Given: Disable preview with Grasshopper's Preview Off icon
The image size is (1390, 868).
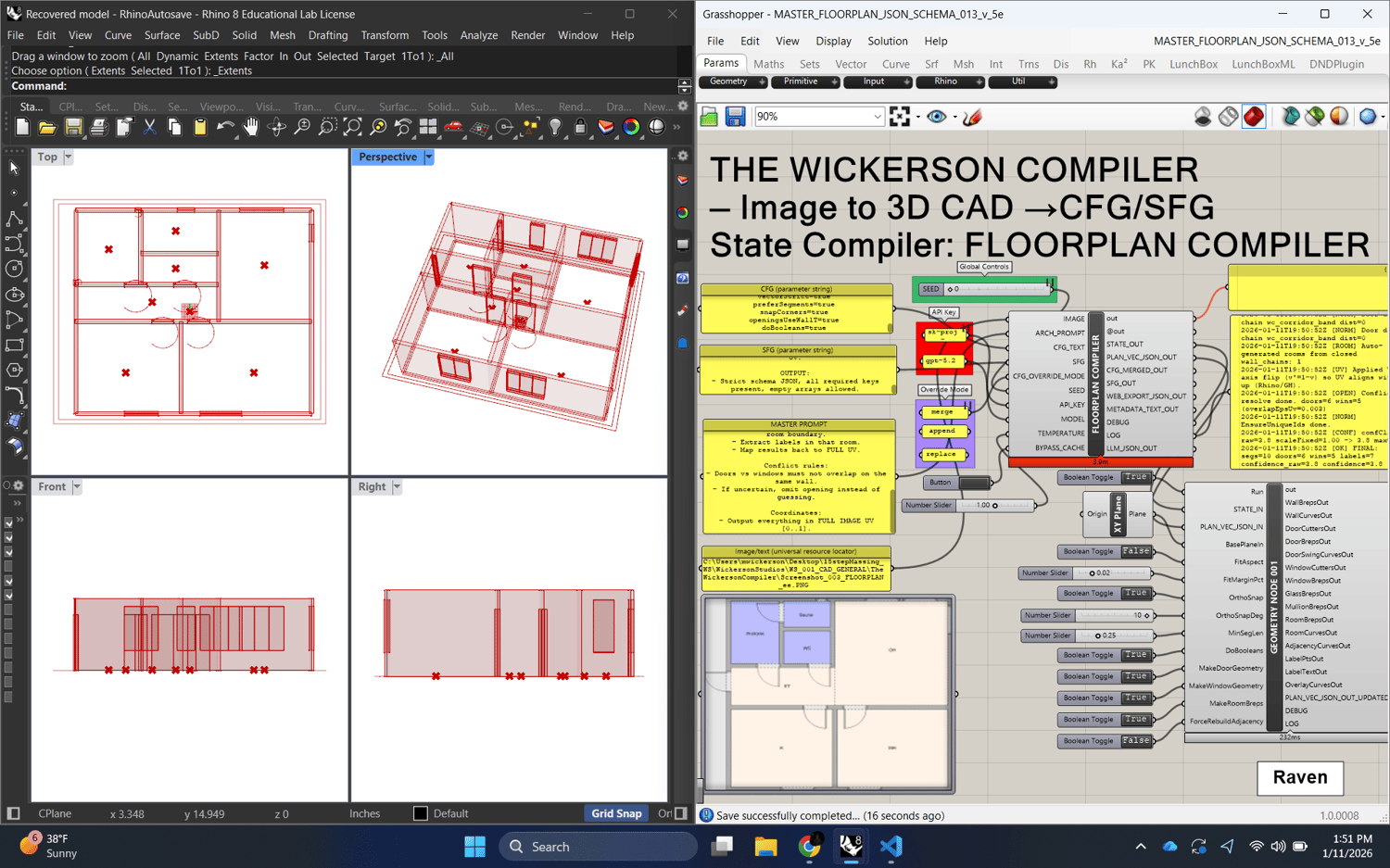Looking at the screenshot, I should pos(1202,117).
